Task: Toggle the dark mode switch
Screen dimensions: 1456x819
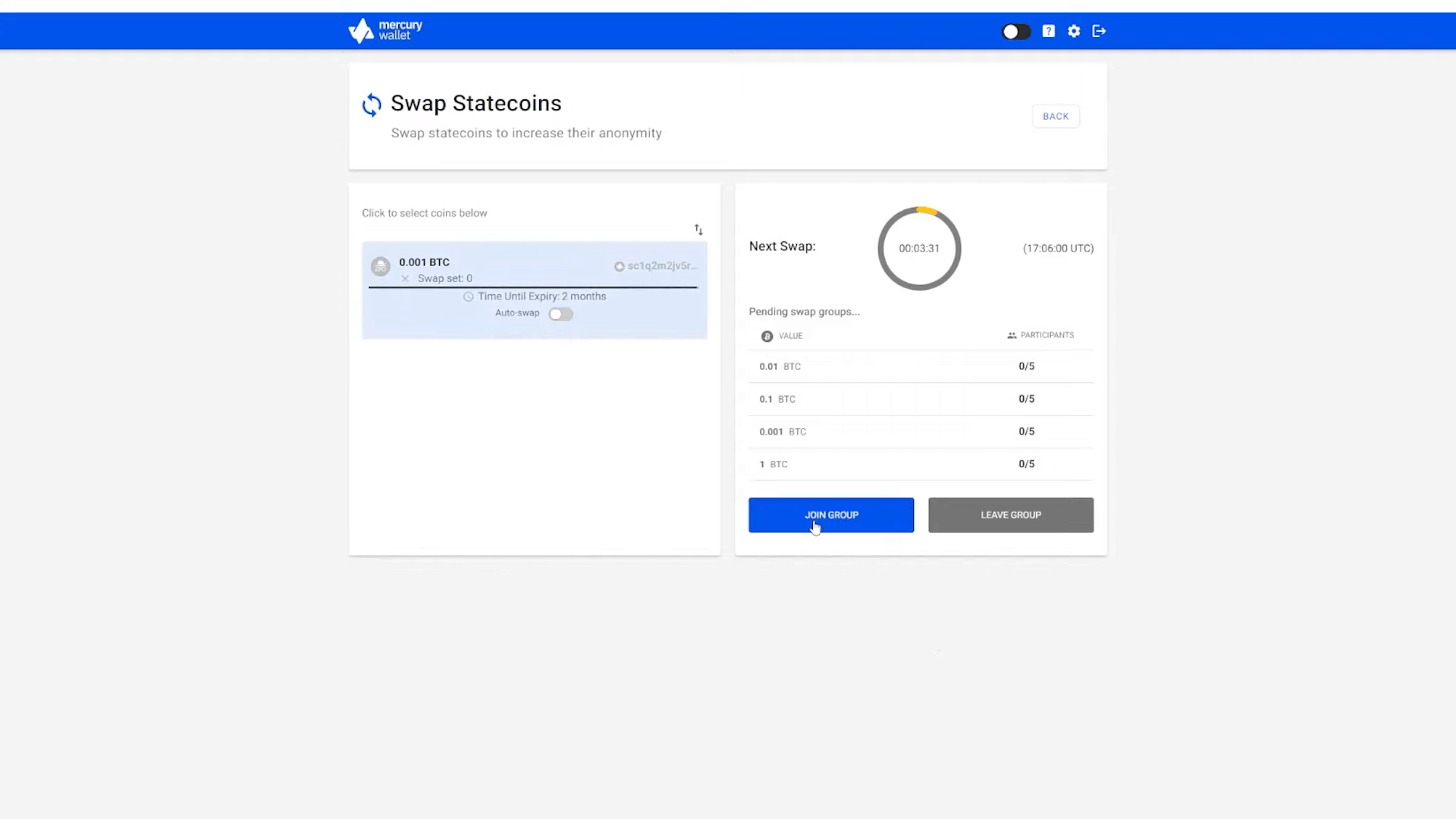Action: click(x=1015, y=32)
